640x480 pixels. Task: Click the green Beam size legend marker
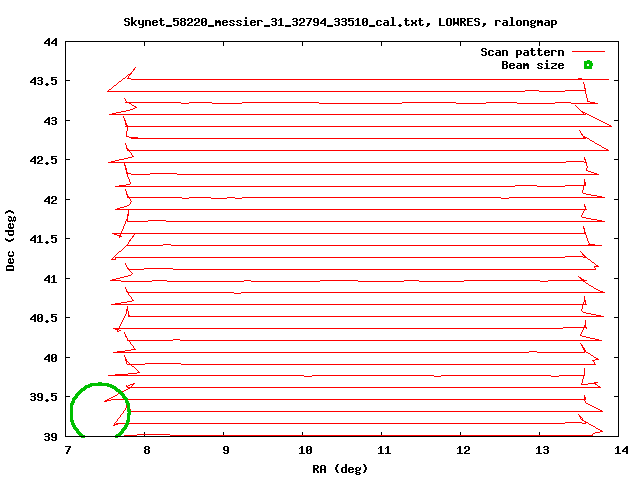click(588, 65)
